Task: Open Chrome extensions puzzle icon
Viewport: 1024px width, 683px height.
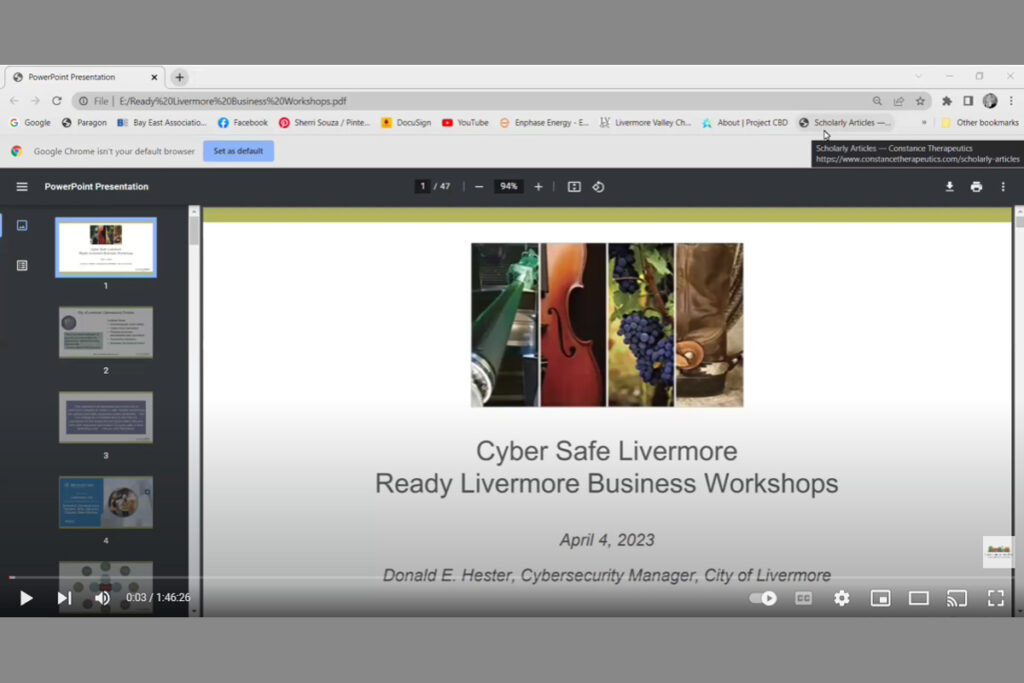Action: point(947,101)
